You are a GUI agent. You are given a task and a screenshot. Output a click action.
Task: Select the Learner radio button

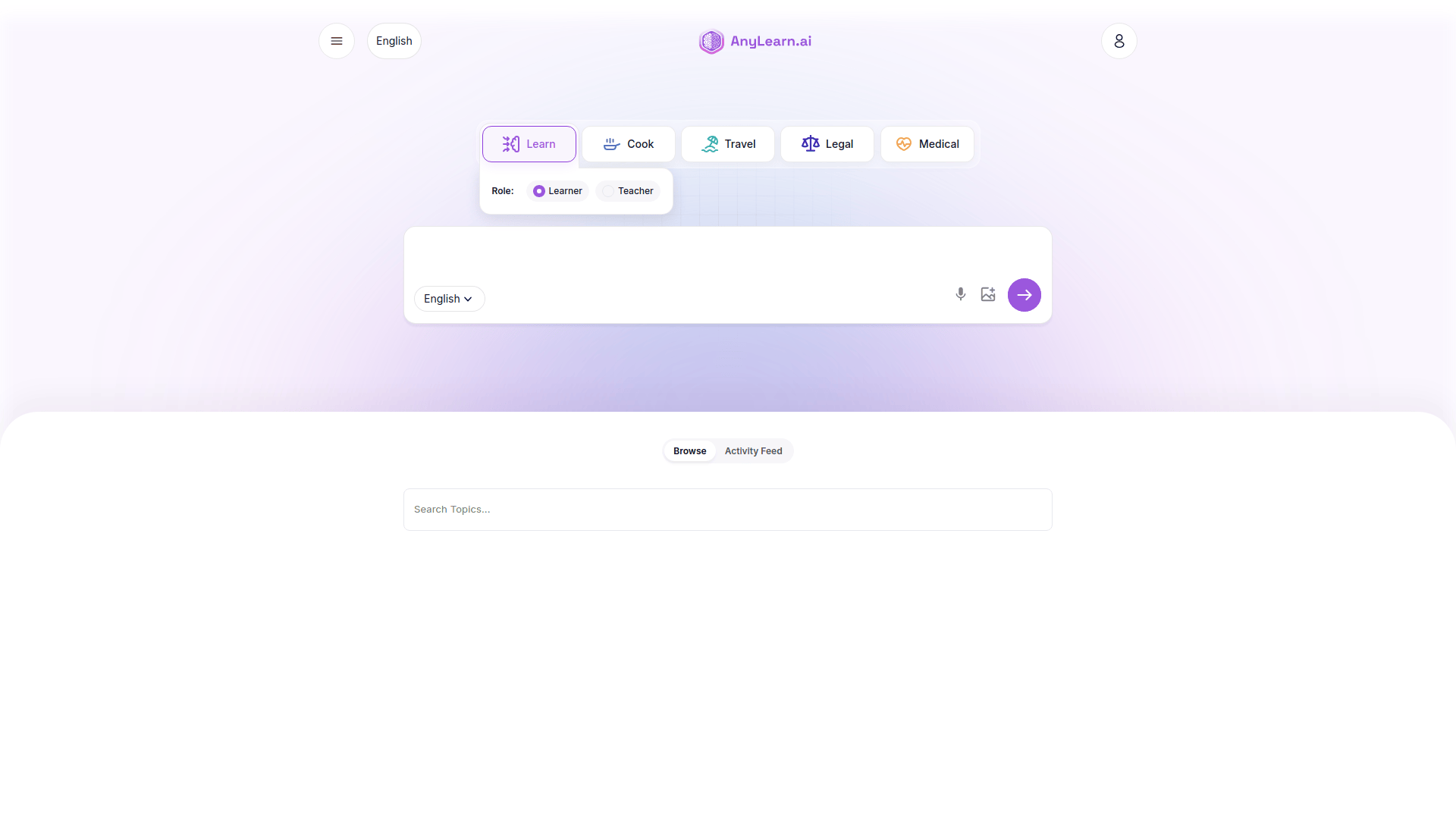click(x=538, y=190)
